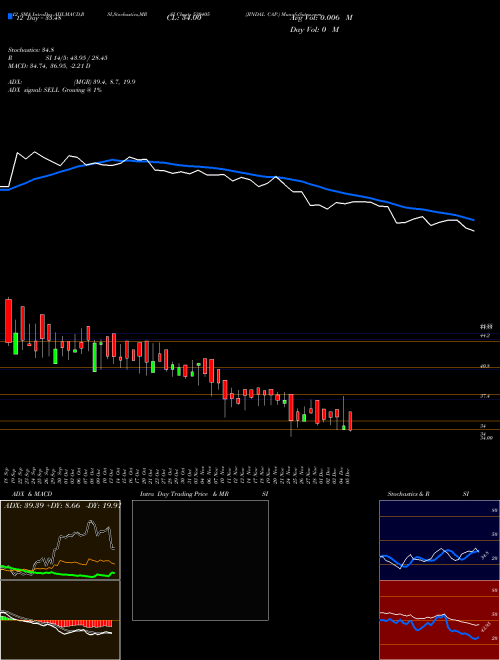Click the CL: 34.00 closing value
The height and width of the screenshot is (660, 500).
(x=184, y=18)
